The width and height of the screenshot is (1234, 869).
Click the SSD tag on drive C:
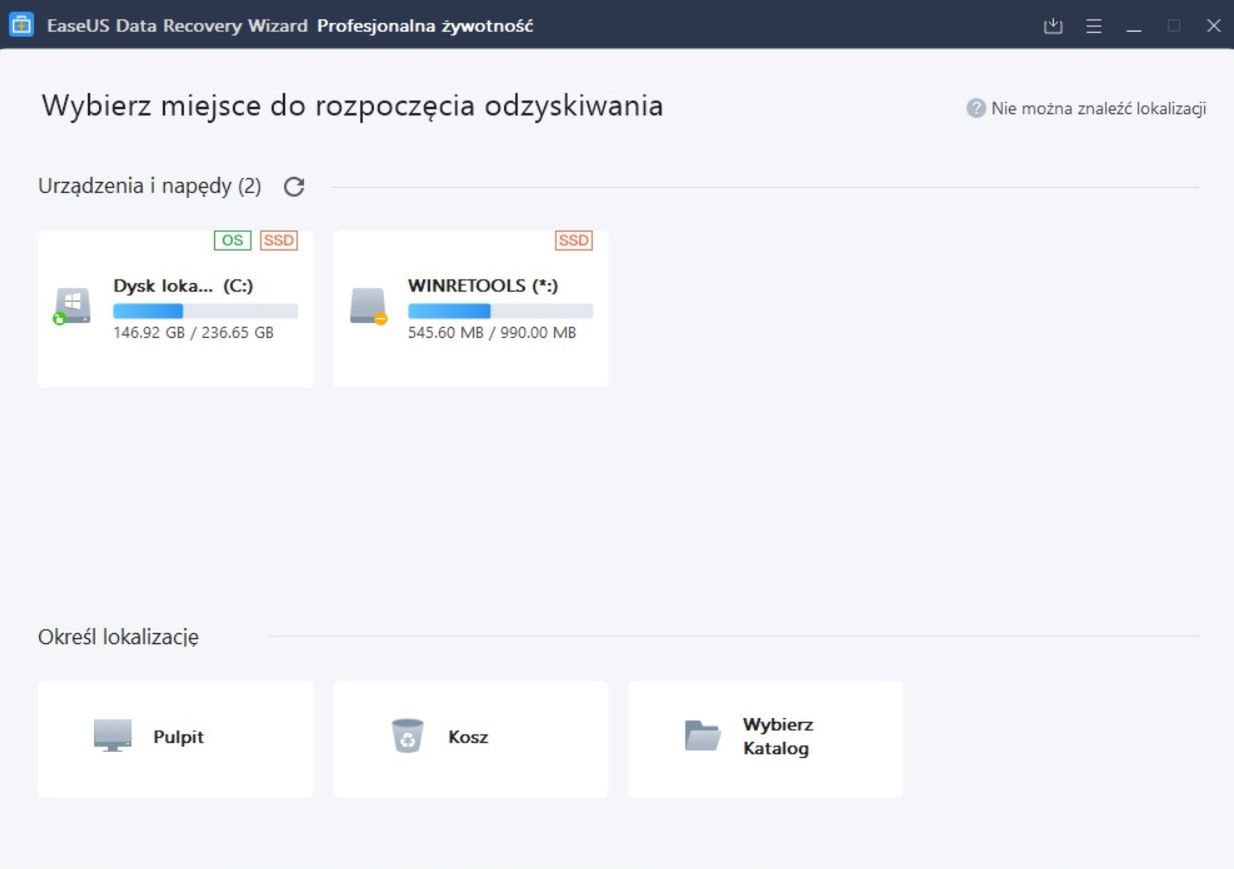(x=279, y=240)
